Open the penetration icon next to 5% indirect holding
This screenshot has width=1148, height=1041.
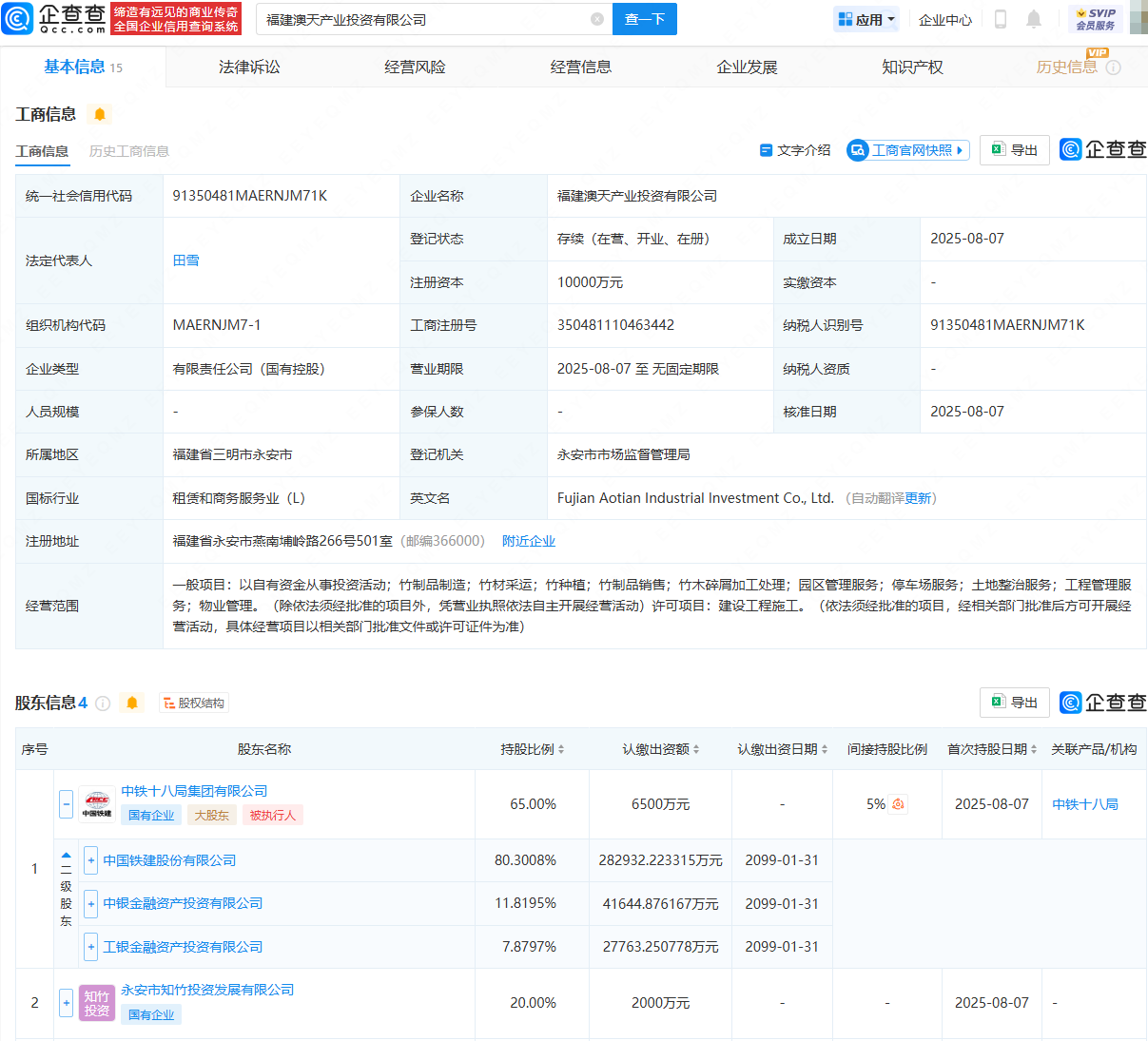pos(898,804)
